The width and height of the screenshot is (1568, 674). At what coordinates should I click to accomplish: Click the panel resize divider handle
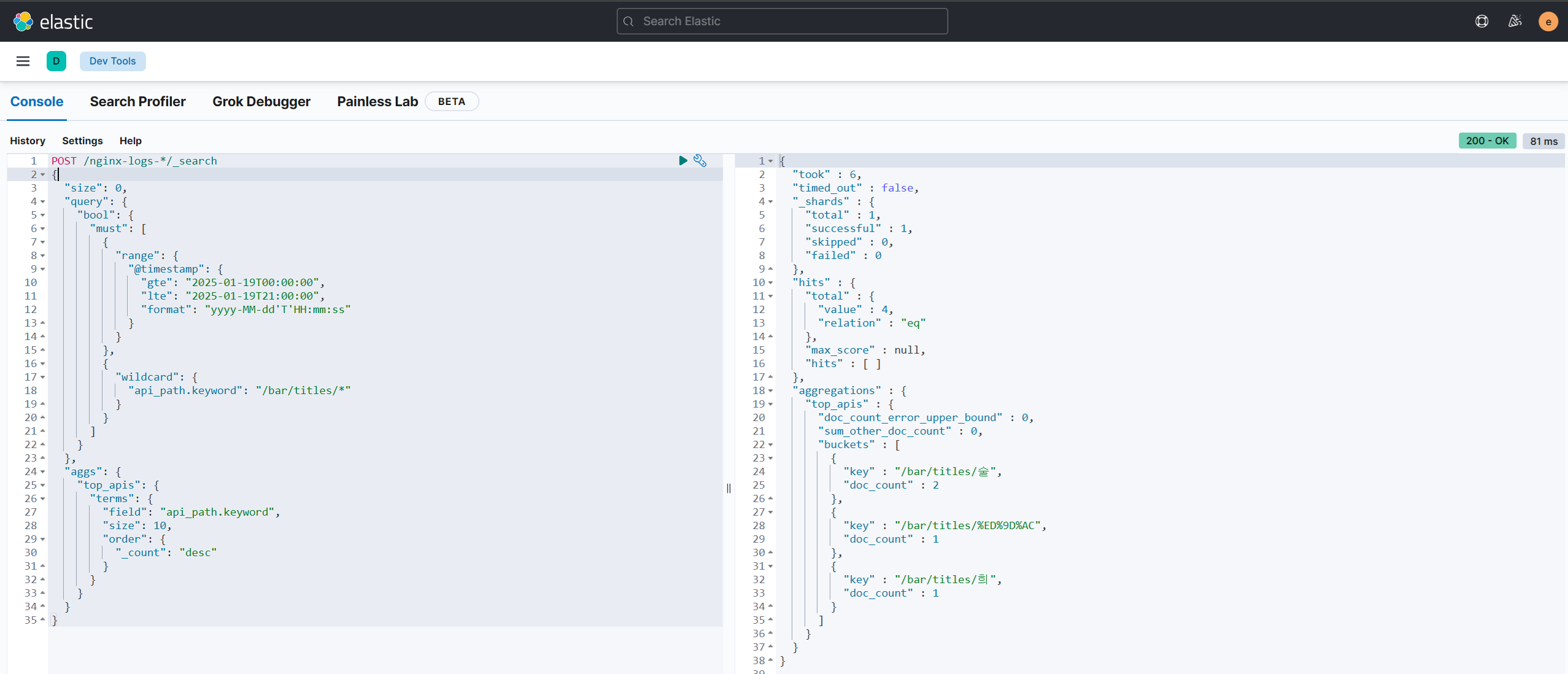(728, 489)
